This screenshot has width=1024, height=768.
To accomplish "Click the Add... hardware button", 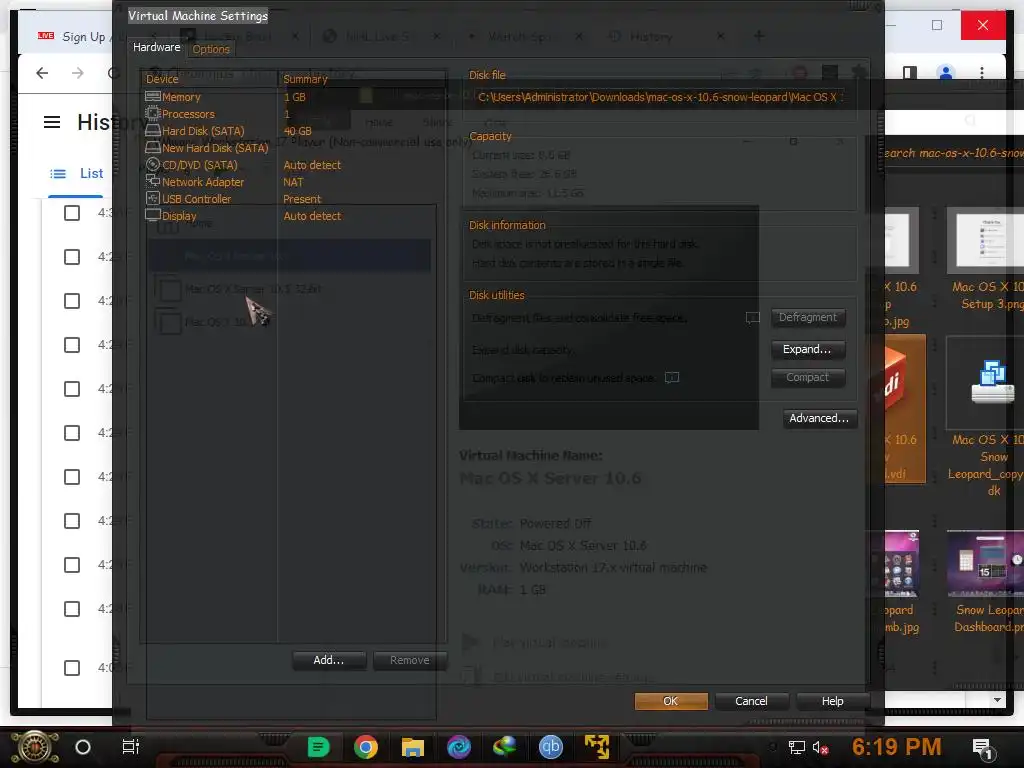I will point(328,660).
